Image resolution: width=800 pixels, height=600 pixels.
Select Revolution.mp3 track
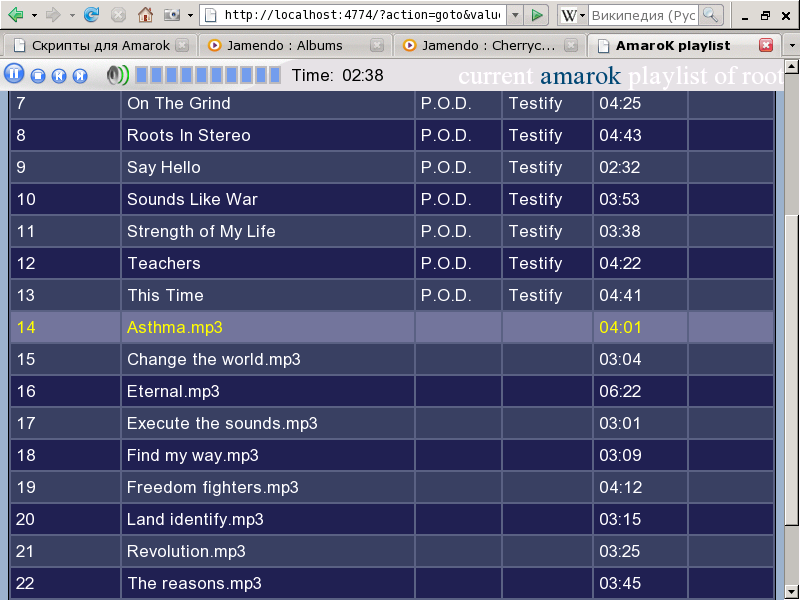tap(186, 552)
